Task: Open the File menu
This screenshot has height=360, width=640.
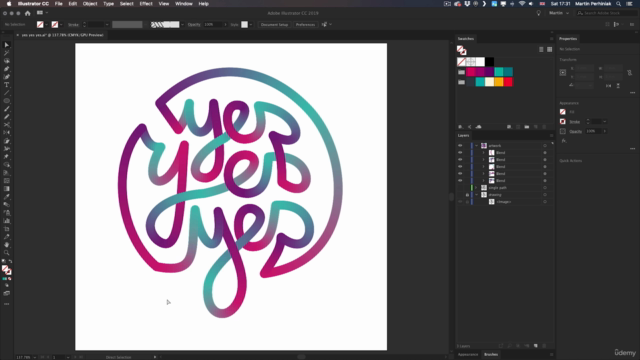Action: (58, 4)
